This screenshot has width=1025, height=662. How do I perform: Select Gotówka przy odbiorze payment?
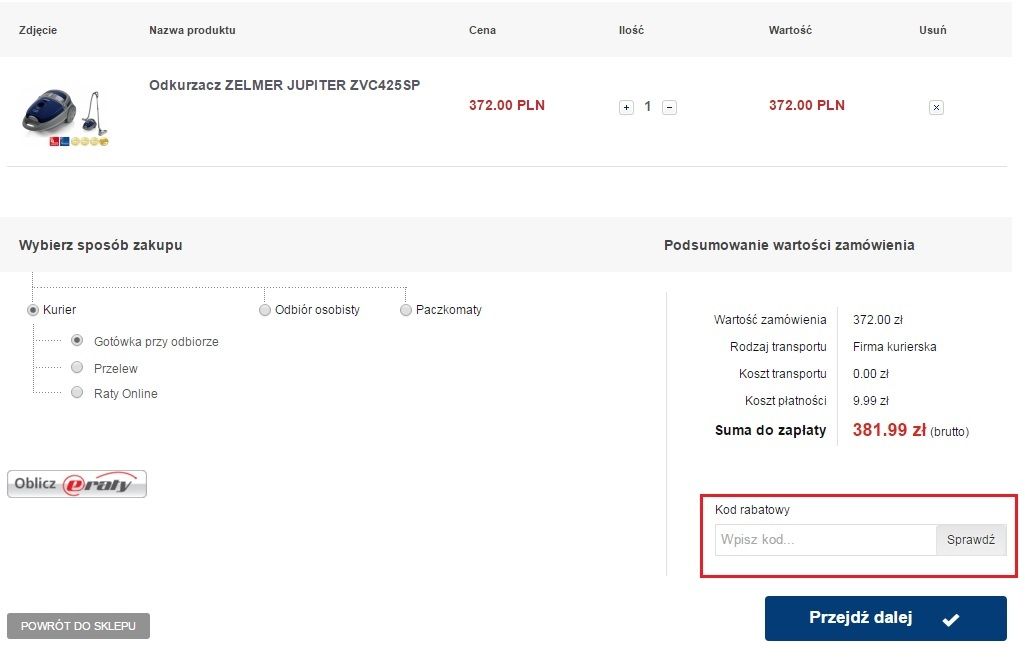pyautogui.click(x=77, y=340)
